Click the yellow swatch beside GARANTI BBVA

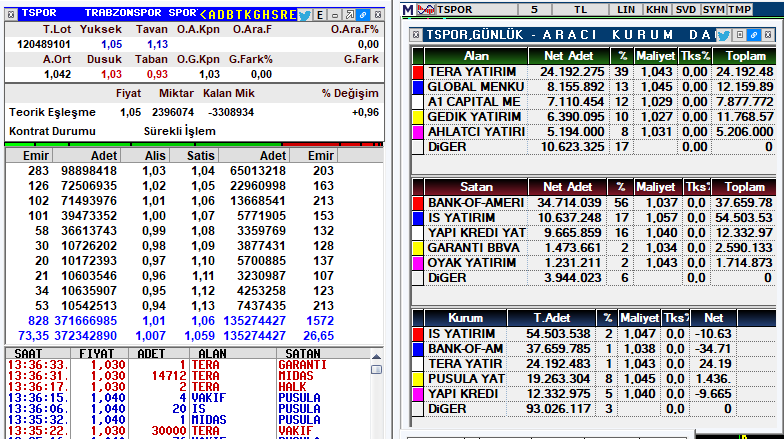tap(418, 248)
